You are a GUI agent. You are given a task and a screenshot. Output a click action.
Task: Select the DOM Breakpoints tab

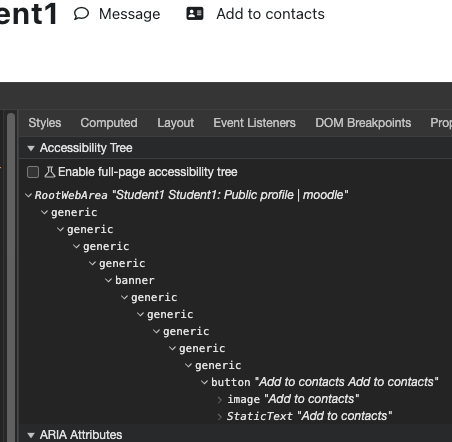[x=363, y=123]
